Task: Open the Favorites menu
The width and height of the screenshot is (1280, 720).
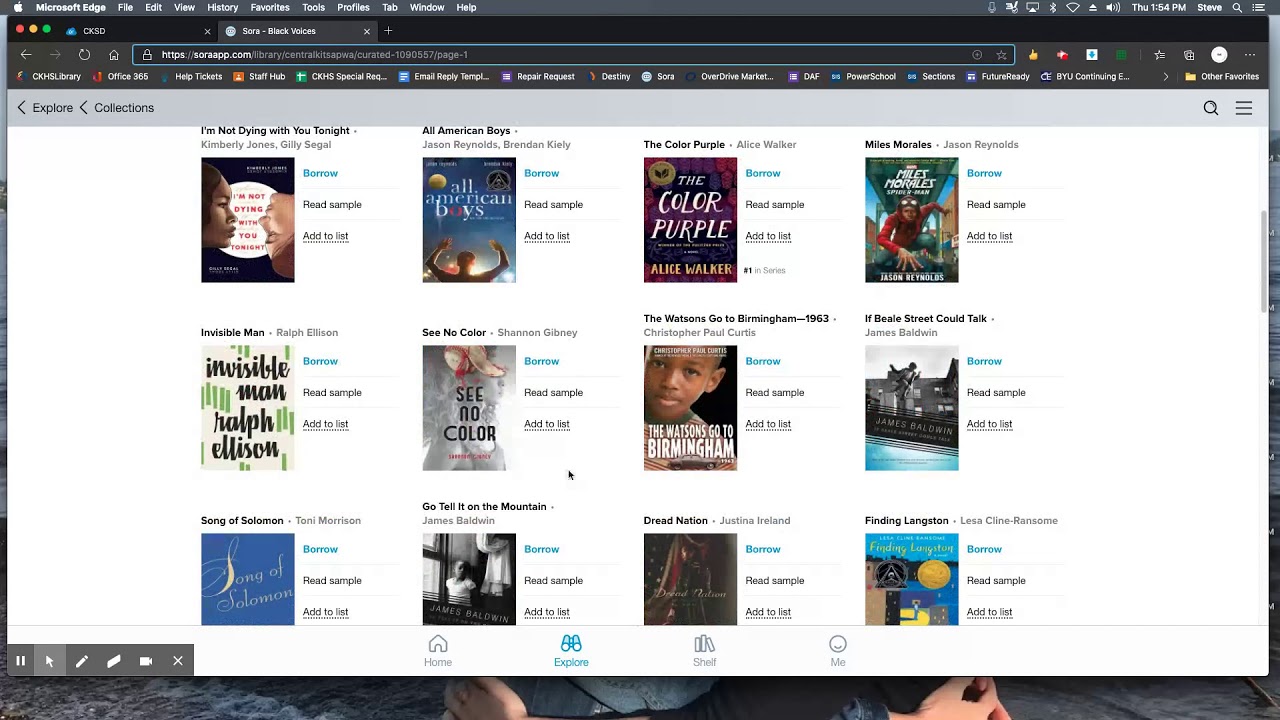Action: click(x=270, y=7)
